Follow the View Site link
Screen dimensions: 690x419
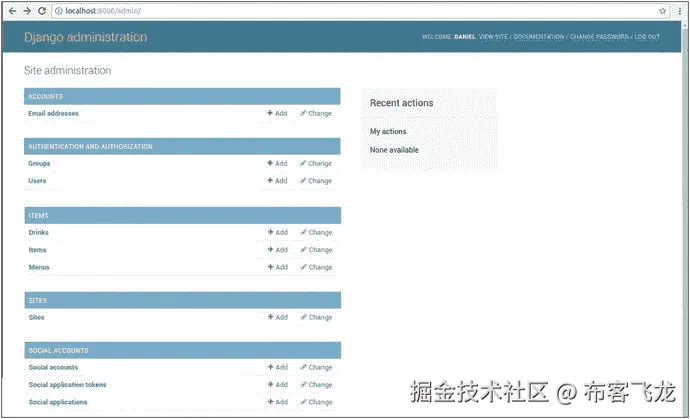tap(493, 37)
